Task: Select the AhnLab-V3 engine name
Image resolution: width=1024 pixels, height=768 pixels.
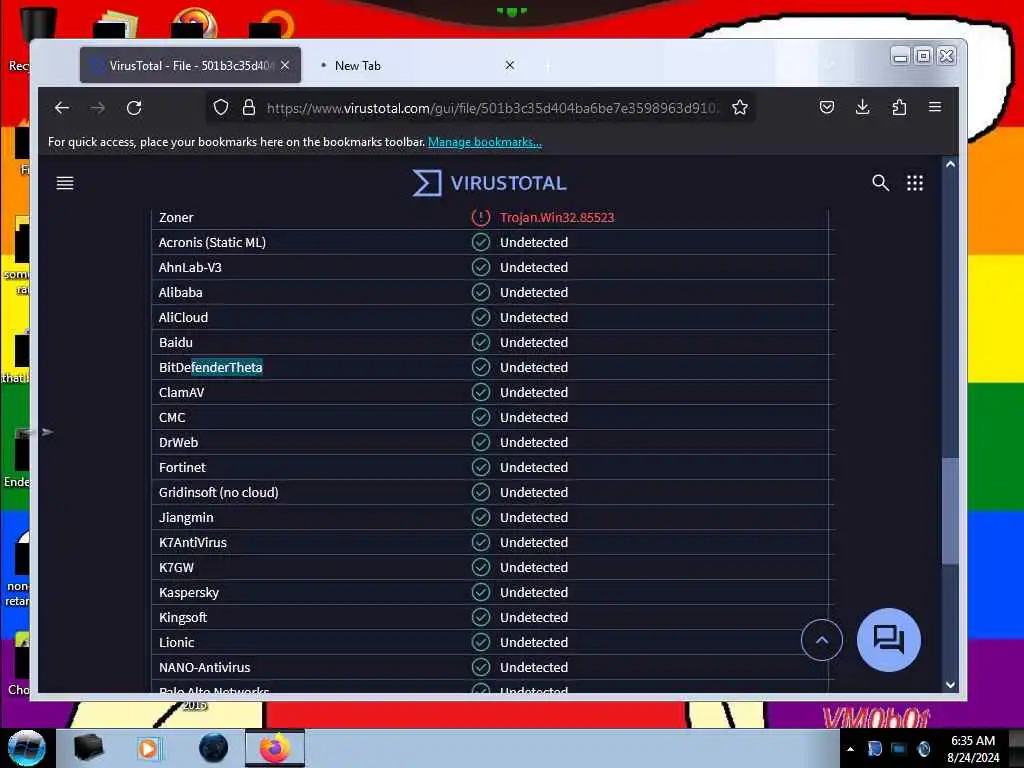Action: tap(190, 268)
